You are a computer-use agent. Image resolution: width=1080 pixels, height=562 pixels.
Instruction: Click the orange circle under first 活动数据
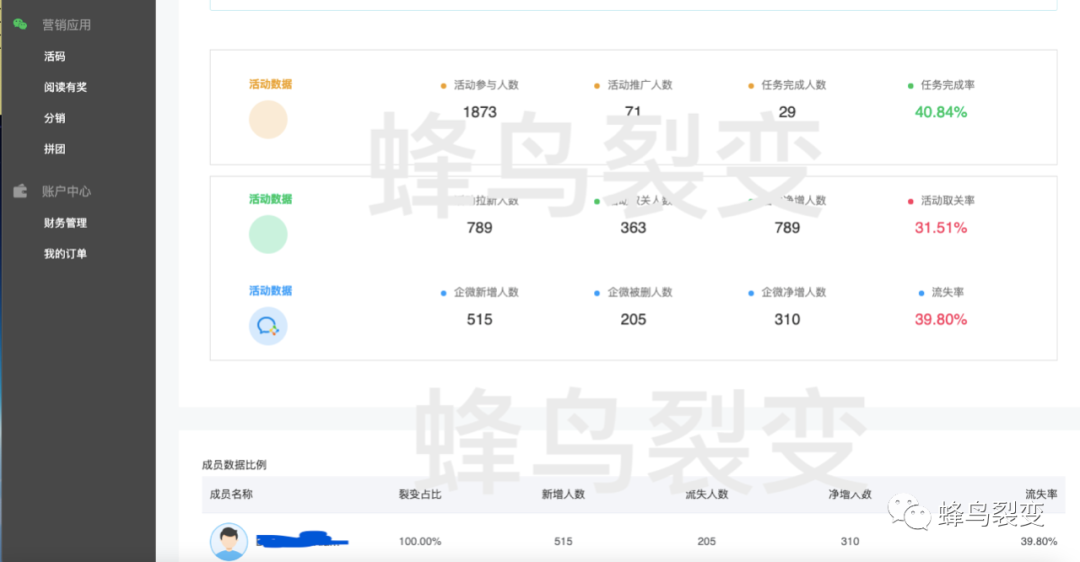(268, 119)
